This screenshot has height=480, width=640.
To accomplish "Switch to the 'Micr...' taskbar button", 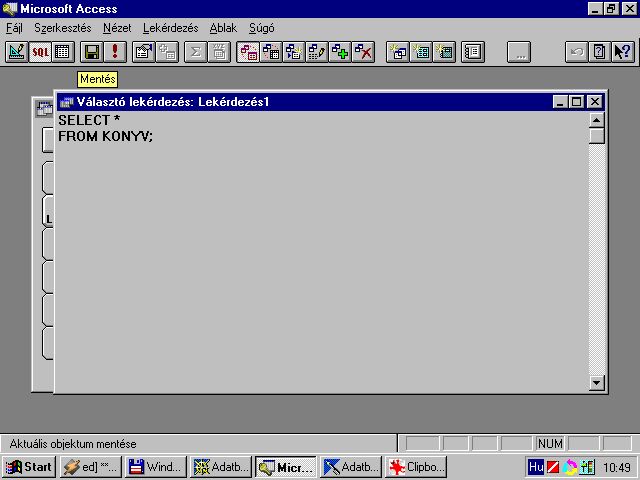I will [x=286, y=467].
